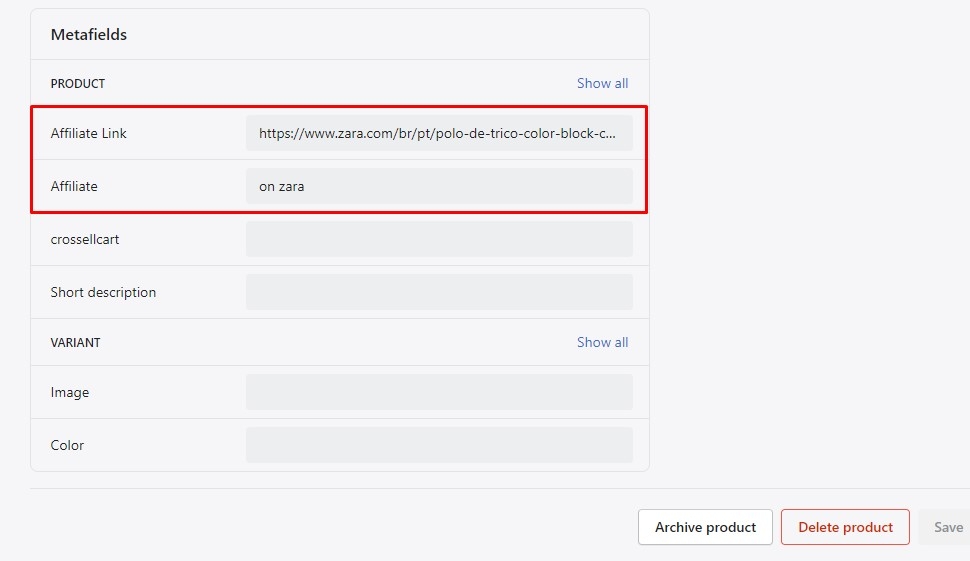Click the 'Image' label under VARIANT
The image size is (970, 561).
click(x=70, y=392)
